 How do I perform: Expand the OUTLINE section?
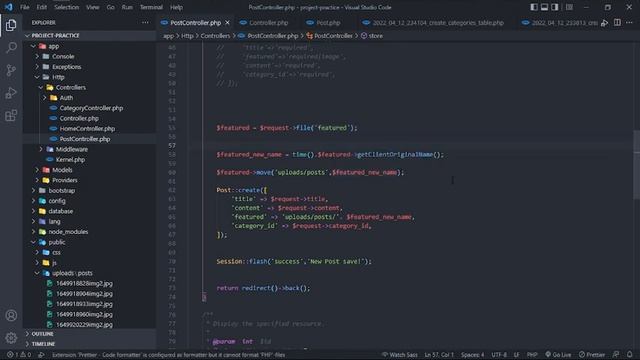click(x=42, y=334)
